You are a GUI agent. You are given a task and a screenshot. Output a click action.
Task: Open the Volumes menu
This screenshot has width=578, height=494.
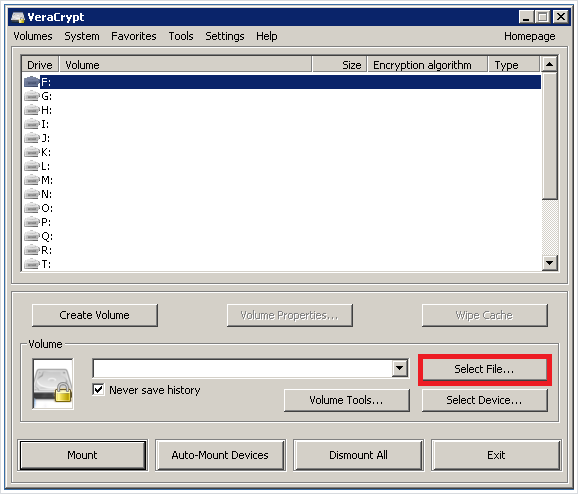point(33,36)
